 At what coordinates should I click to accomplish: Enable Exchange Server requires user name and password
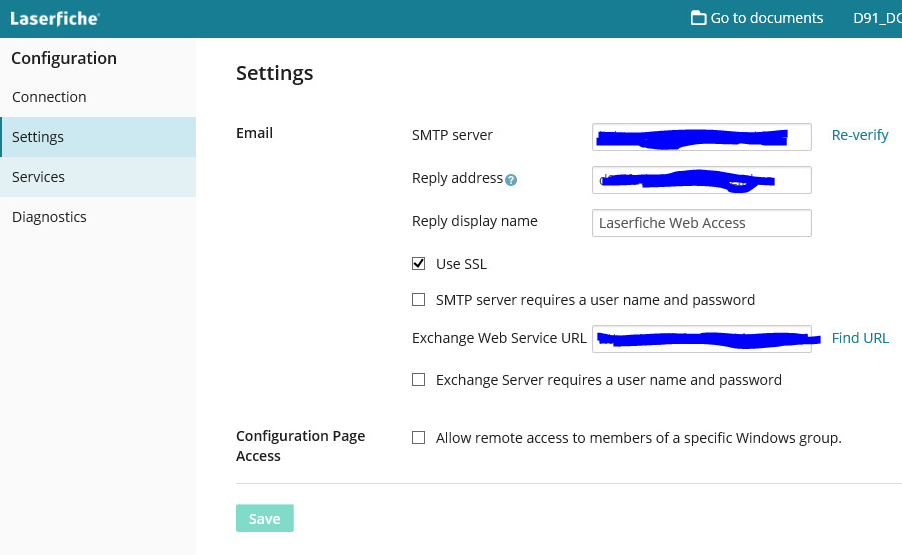tap(419, 380)
